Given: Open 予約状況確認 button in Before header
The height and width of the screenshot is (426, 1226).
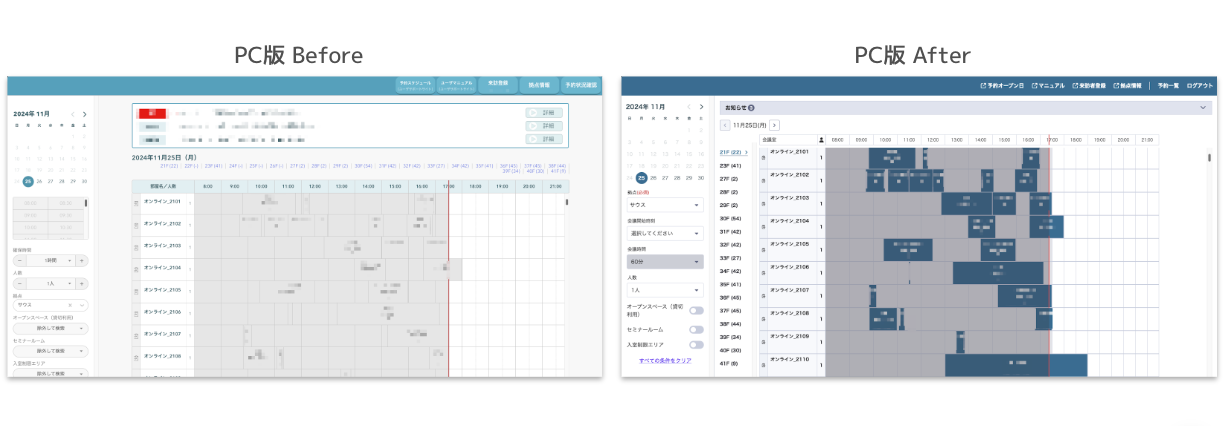Looking at the screenshot, I should pyautogui.click(x=580, y=85).
